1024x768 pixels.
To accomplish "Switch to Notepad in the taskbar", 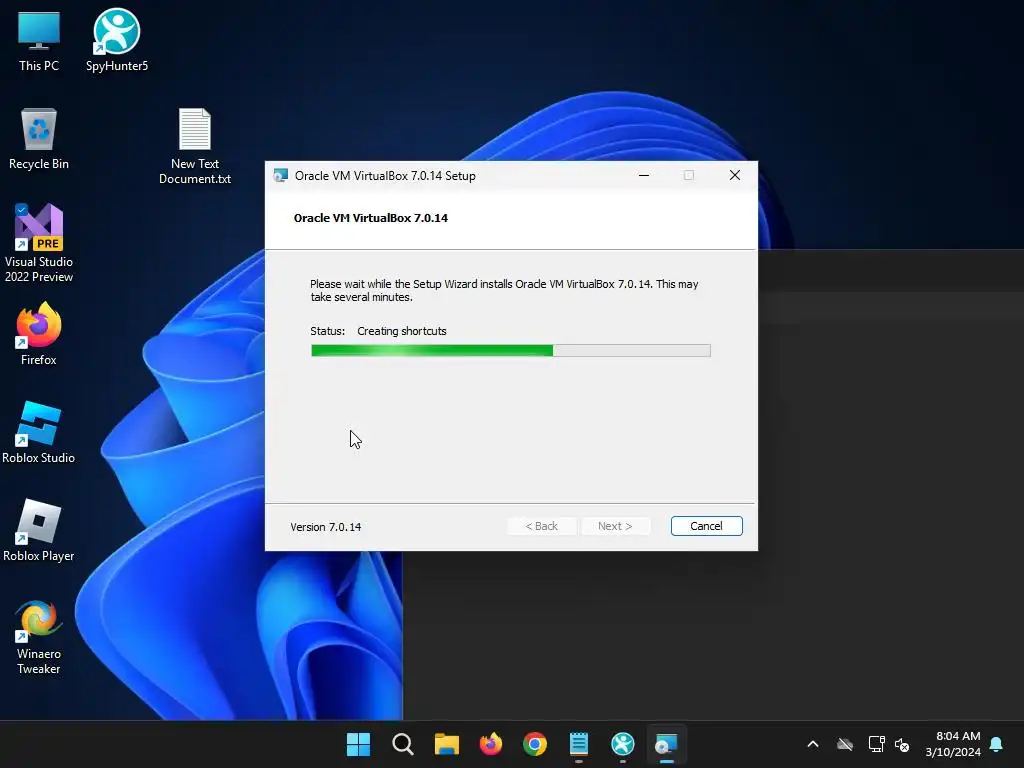I will 579,744.
